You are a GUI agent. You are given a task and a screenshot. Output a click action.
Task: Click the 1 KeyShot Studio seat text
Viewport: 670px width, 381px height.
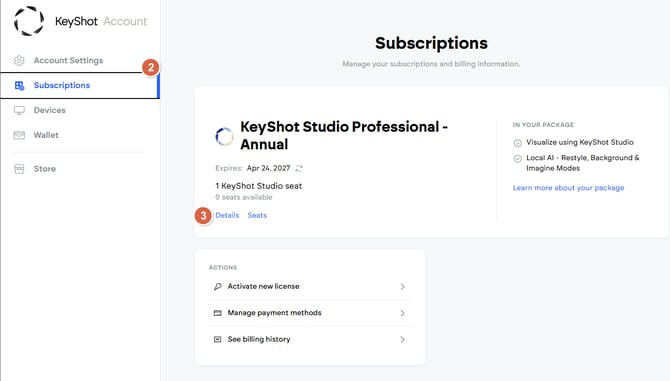[259, 186]
